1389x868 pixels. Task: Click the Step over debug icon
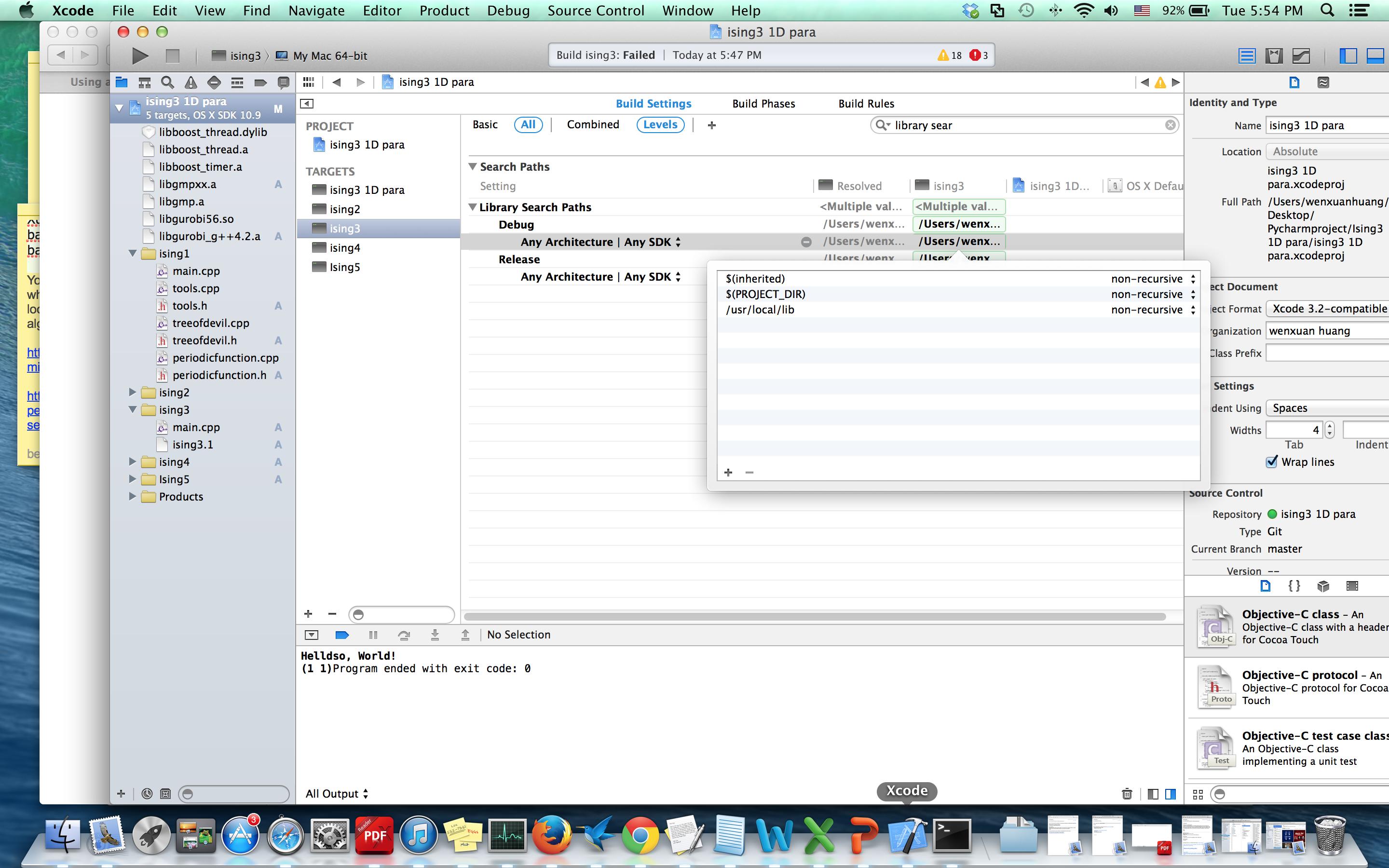click(x=404, y=634)
